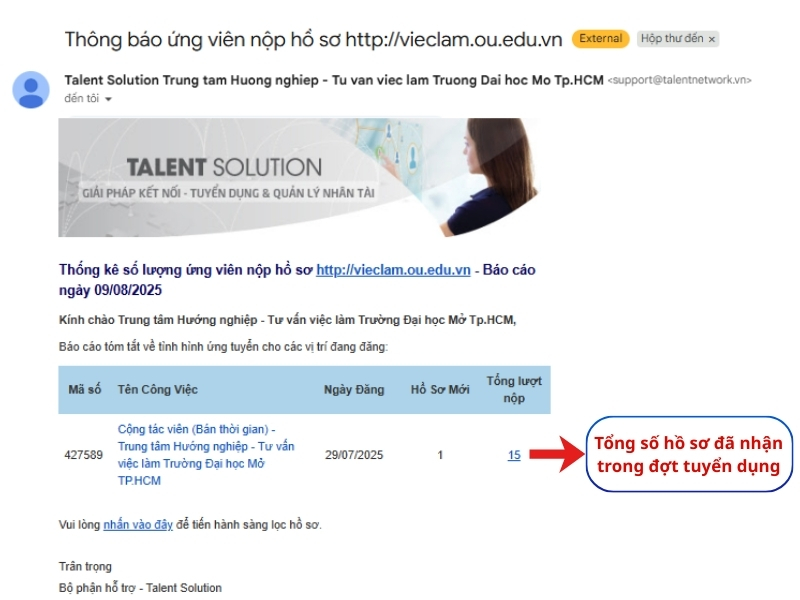800x600 pixels.
Task: Click the 'Hồ Sơ Mới' column header
Action: (439, 390)
